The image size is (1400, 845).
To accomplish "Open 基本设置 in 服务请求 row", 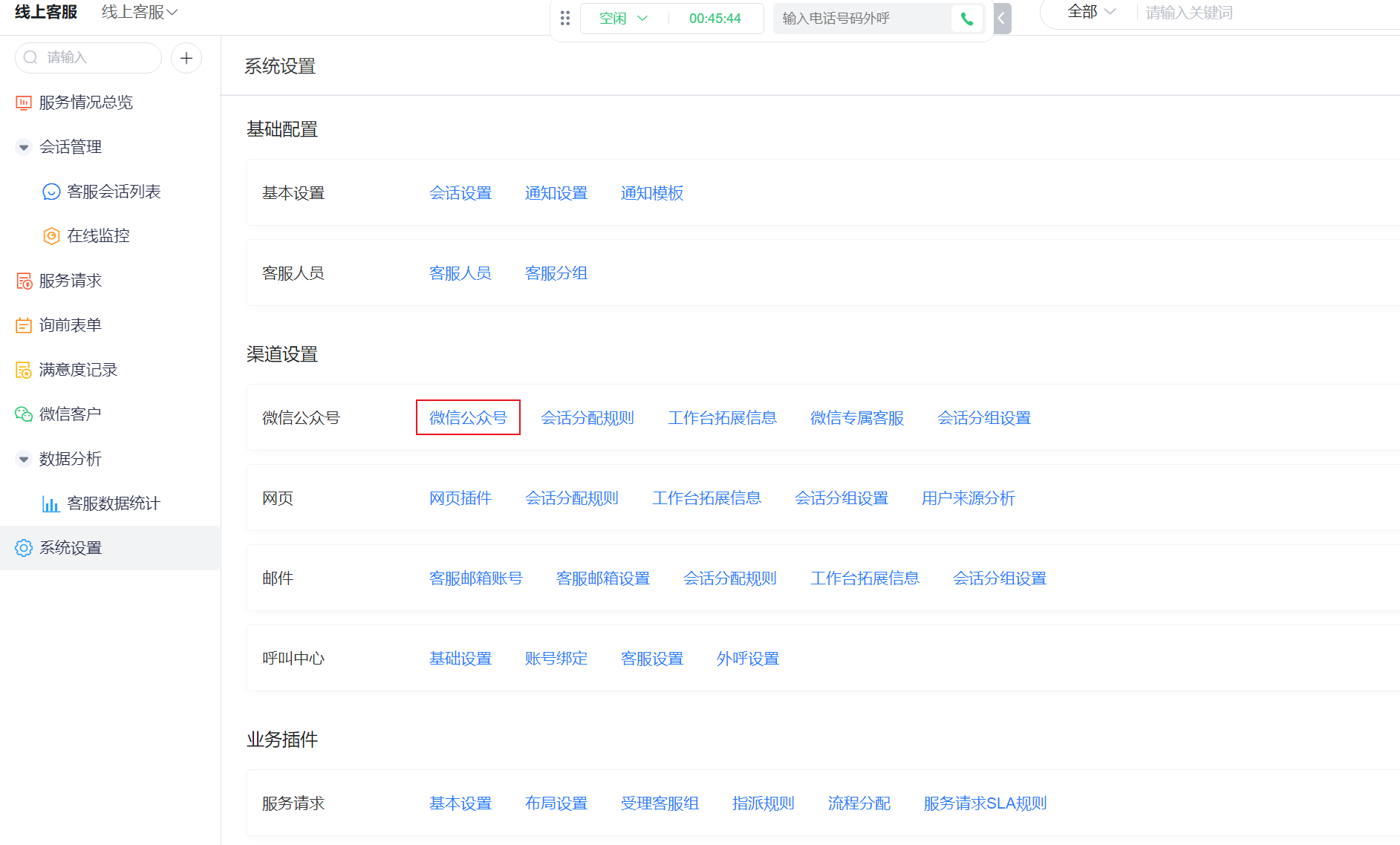I will click(x=460, y=803).
